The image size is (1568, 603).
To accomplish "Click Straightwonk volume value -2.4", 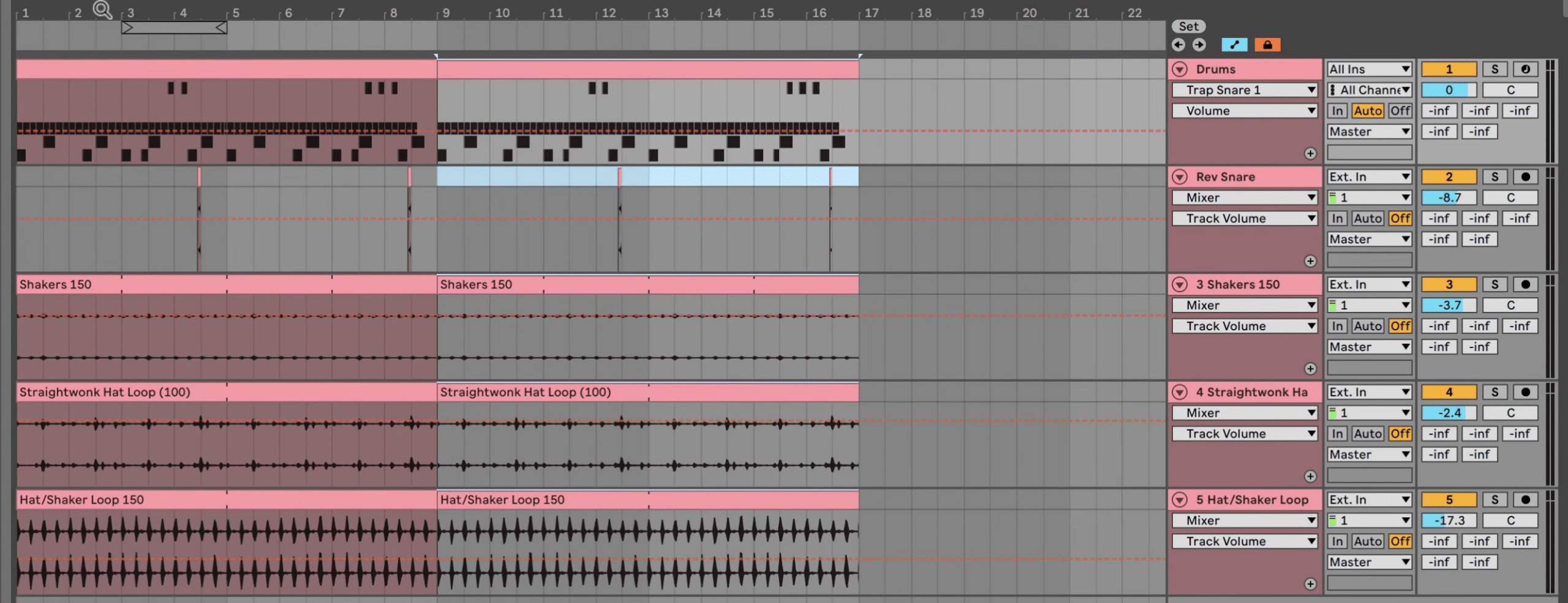I will pyautogui.click(x=1449, y=413).
